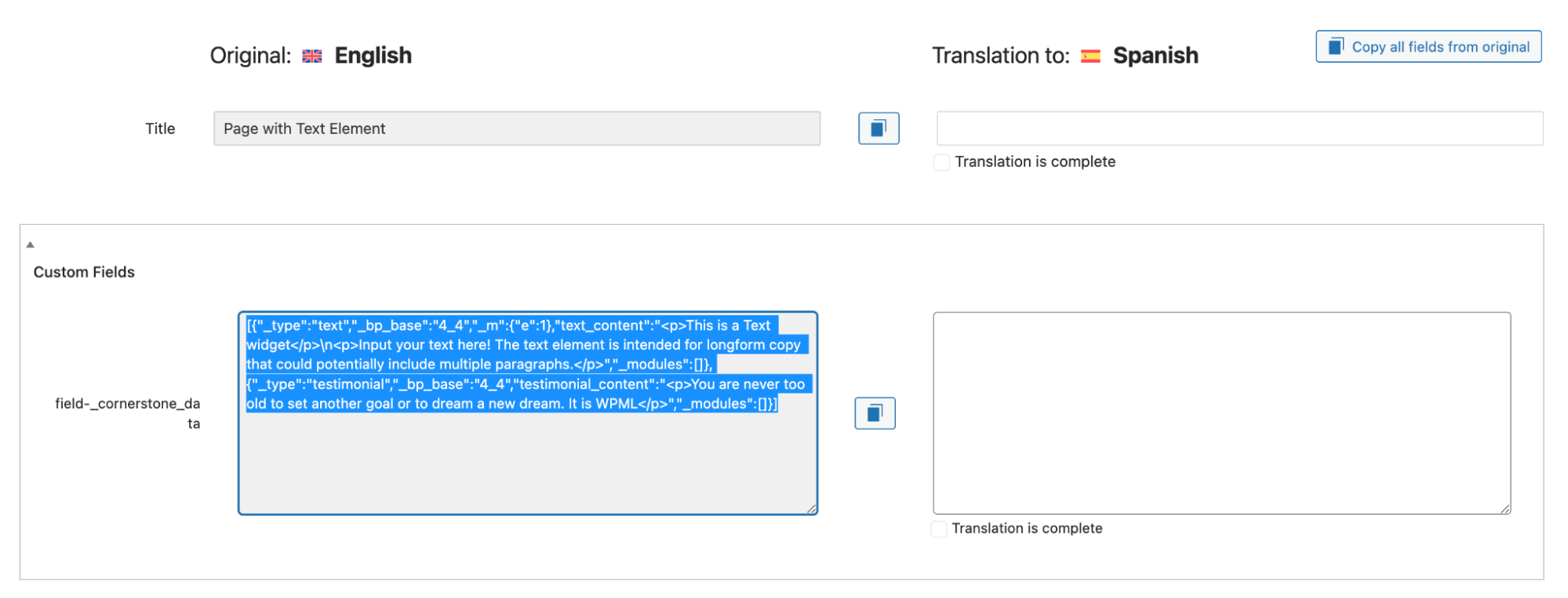Viewport: 1568px width, 598px height.
Task: Click Copy all fields from original
Action: (1428, 46)
